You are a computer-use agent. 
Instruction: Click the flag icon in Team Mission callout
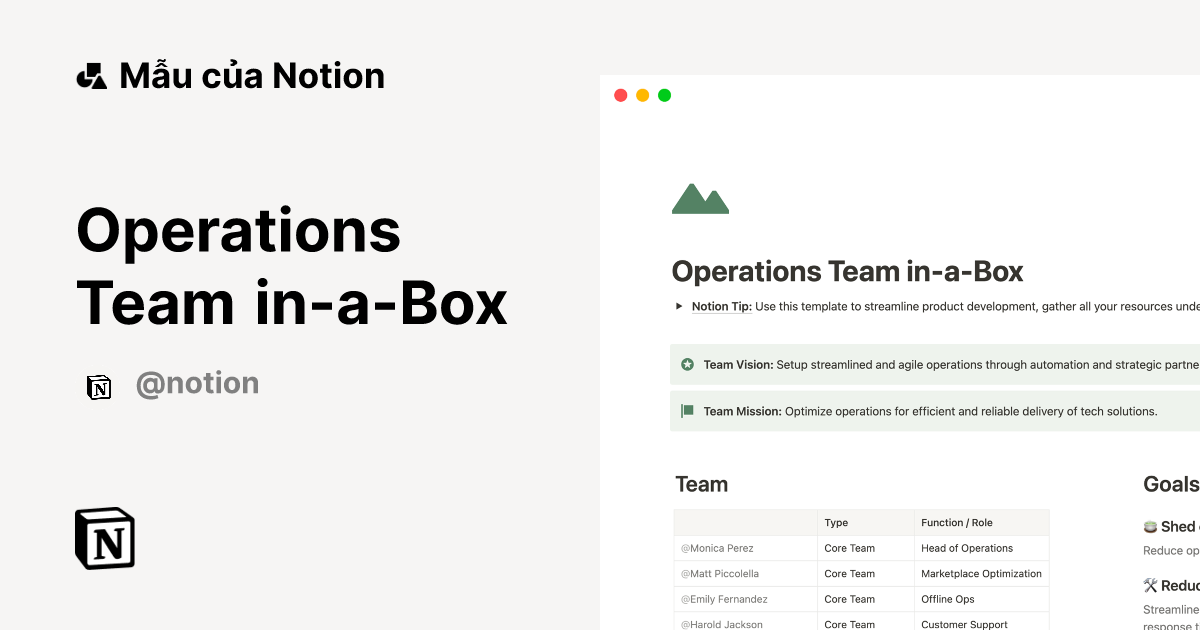[687, 410]
